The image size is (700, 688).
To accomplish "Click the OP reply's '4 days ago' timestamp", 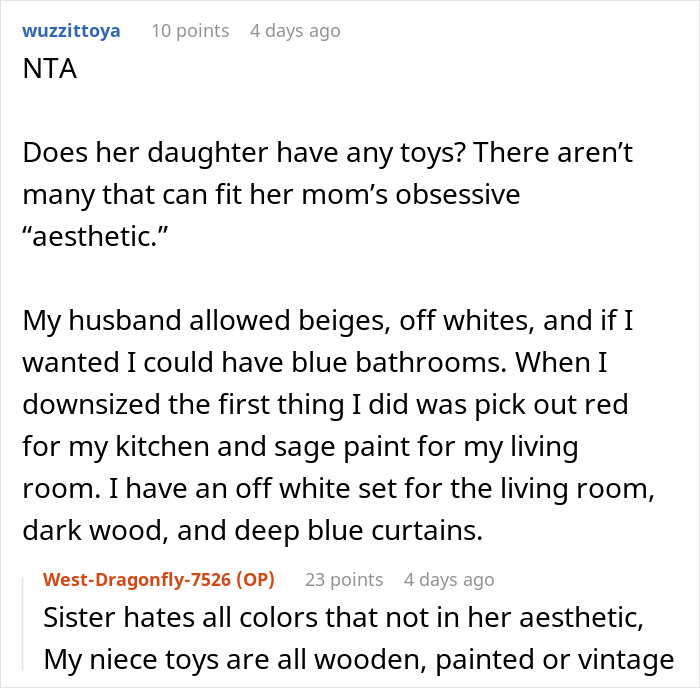I will tap(449, 579).
